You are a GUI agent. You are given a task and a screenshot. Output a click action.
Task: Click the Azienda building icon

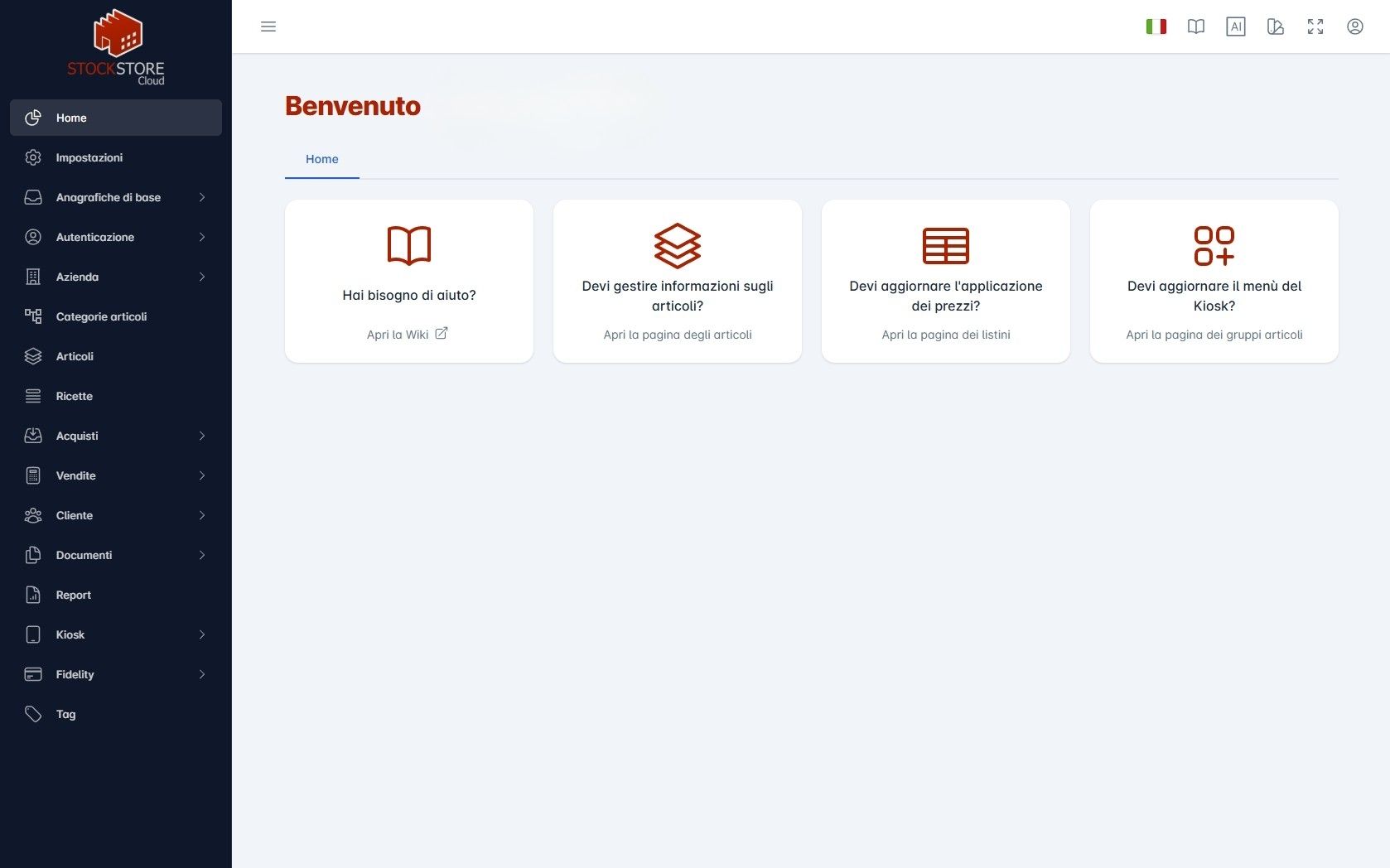(x=33, y=277)
